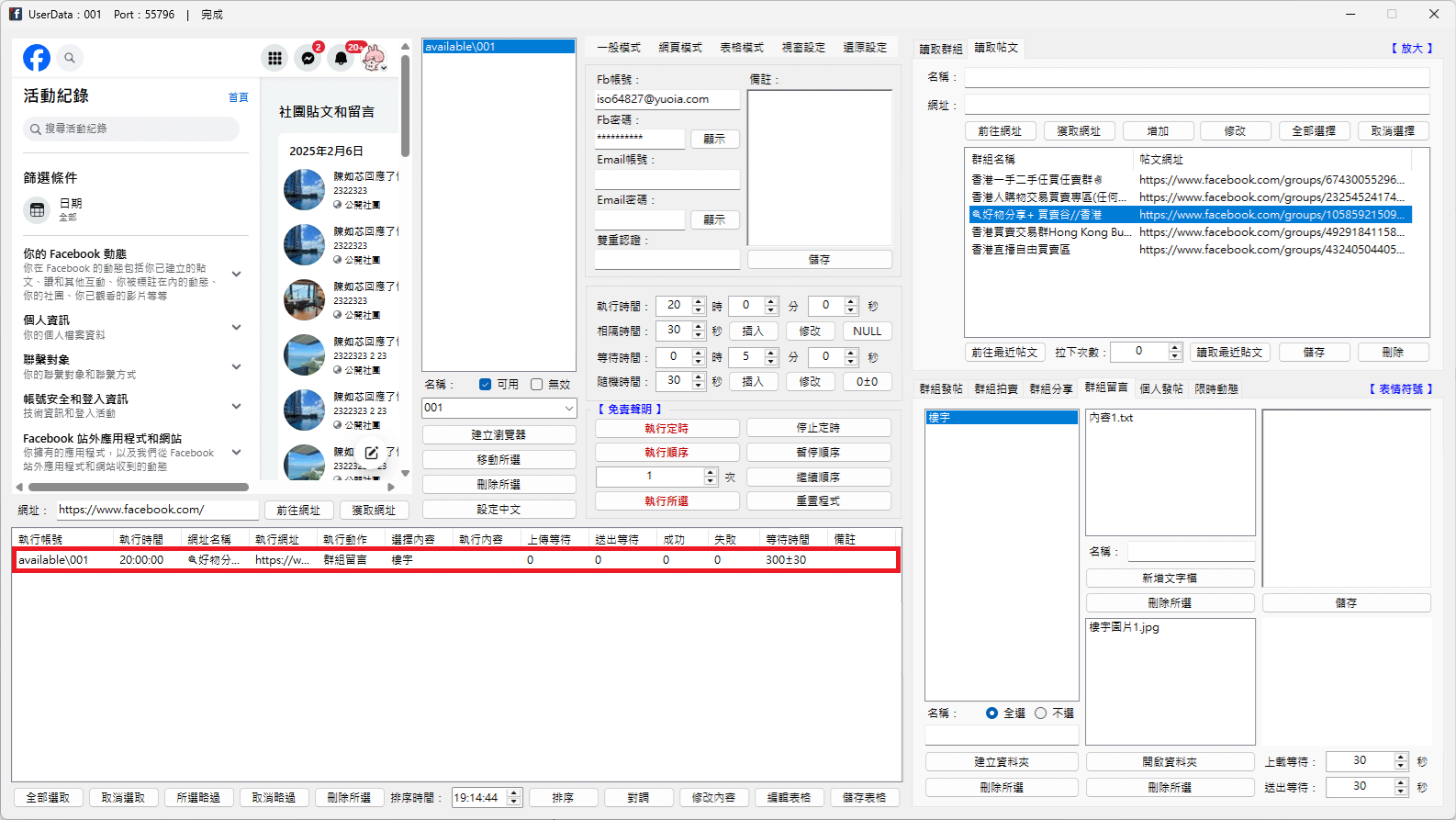Click the 新增文字檔 button
The height and width of the screenshot is (820, 1456).
[x=1170, y=578]
